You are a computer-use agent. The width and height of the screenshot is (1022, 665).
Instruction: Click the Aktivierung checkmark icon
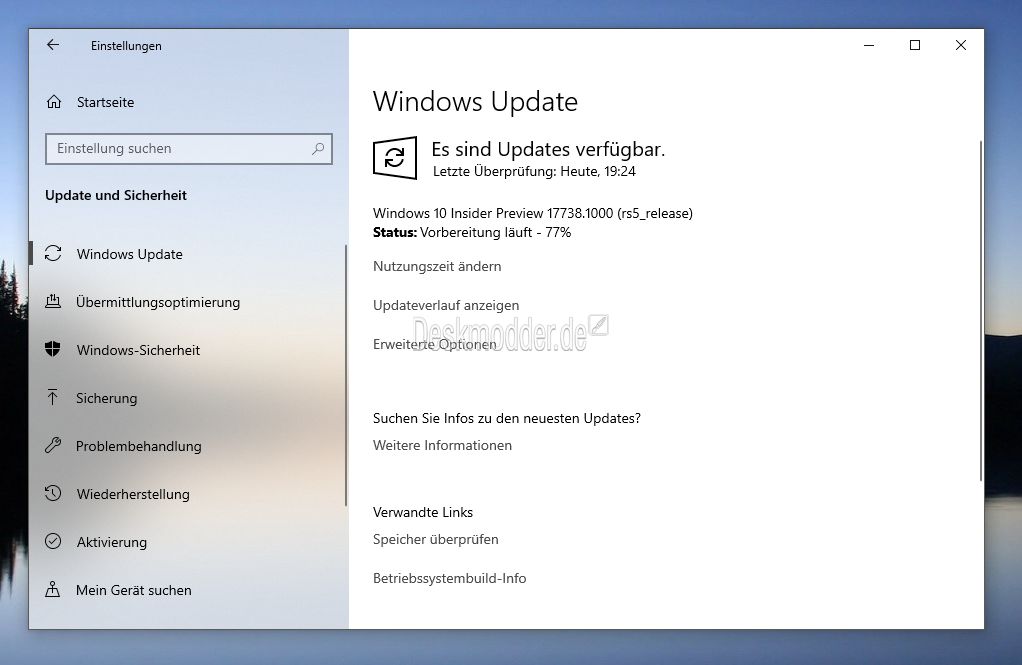click(x=53, y=541)
